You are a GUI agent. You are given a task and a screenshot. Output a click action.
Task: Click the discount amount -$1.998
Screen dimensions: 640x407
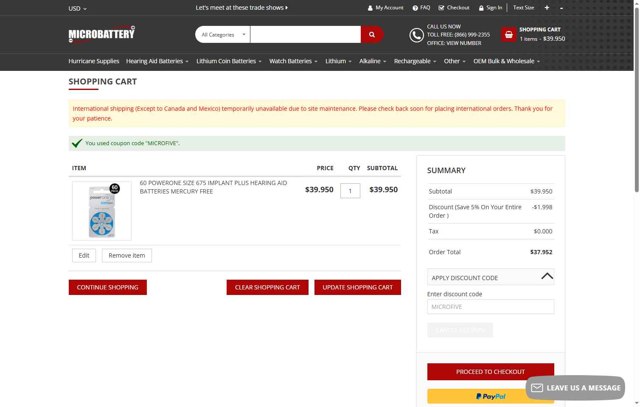click(x=542, y=207)
